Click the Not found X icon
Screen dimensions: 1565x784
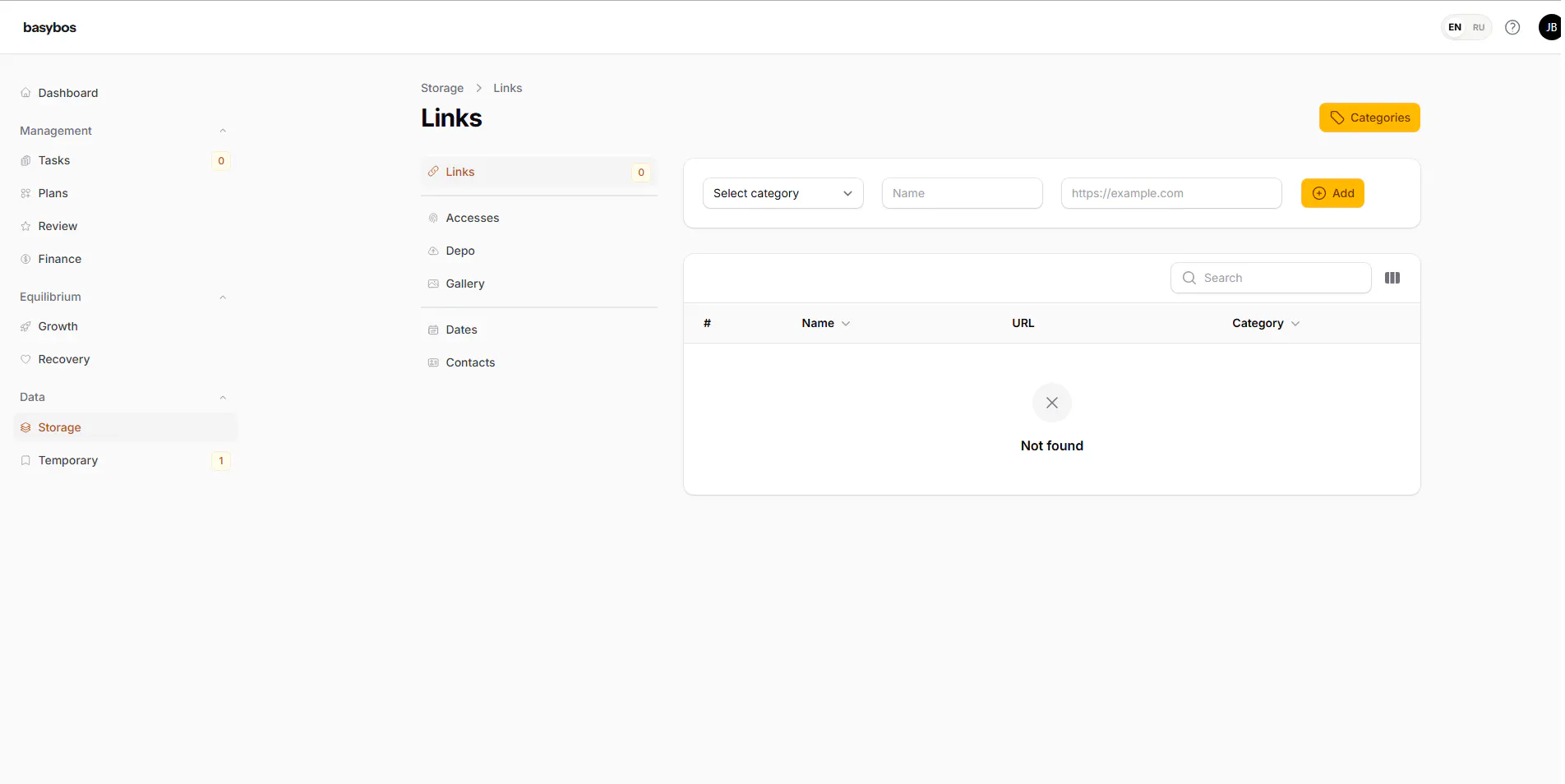(1052, 403)
